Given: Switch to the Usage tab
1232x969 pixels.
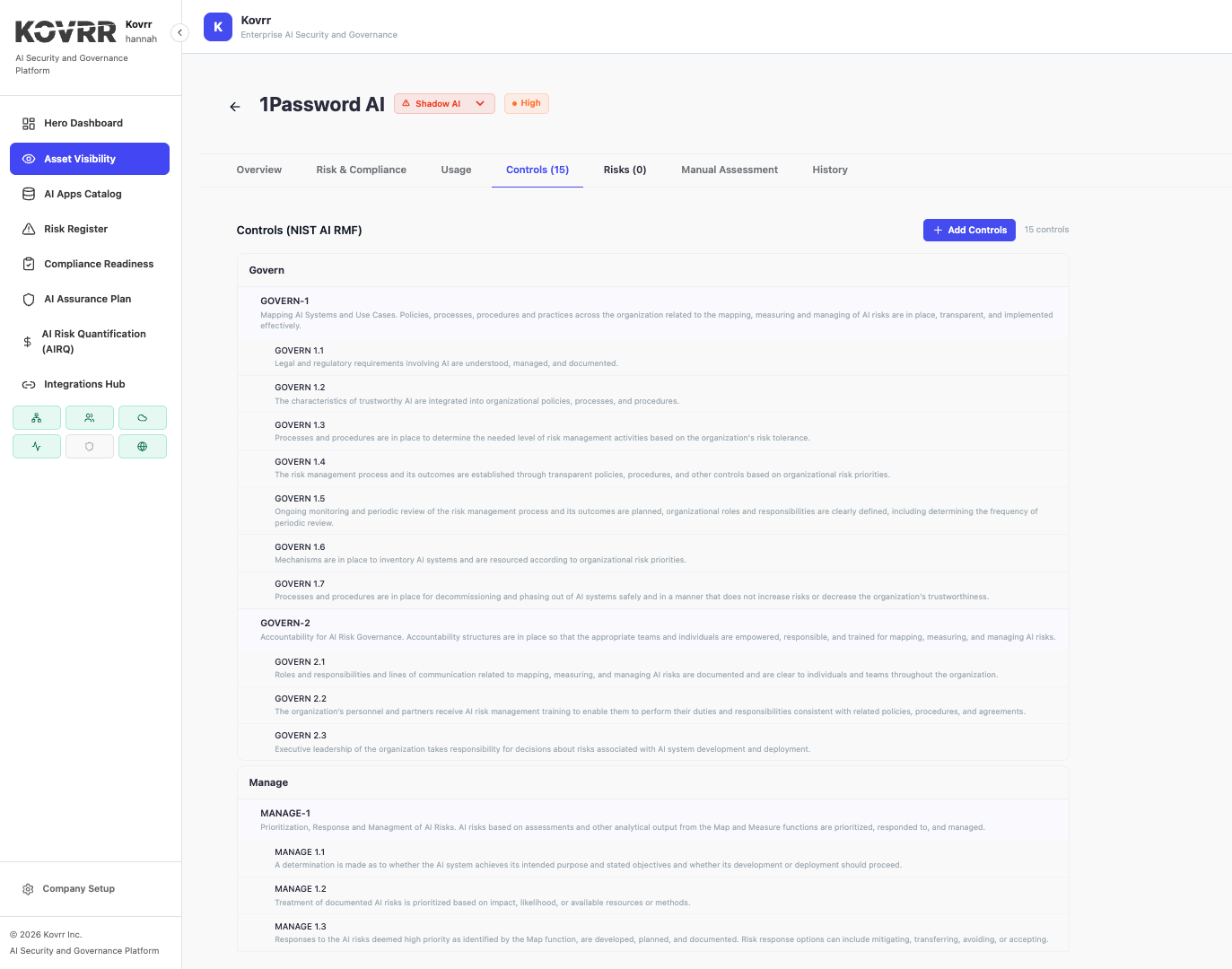Looking at the screenshot, I should point(456,170).
